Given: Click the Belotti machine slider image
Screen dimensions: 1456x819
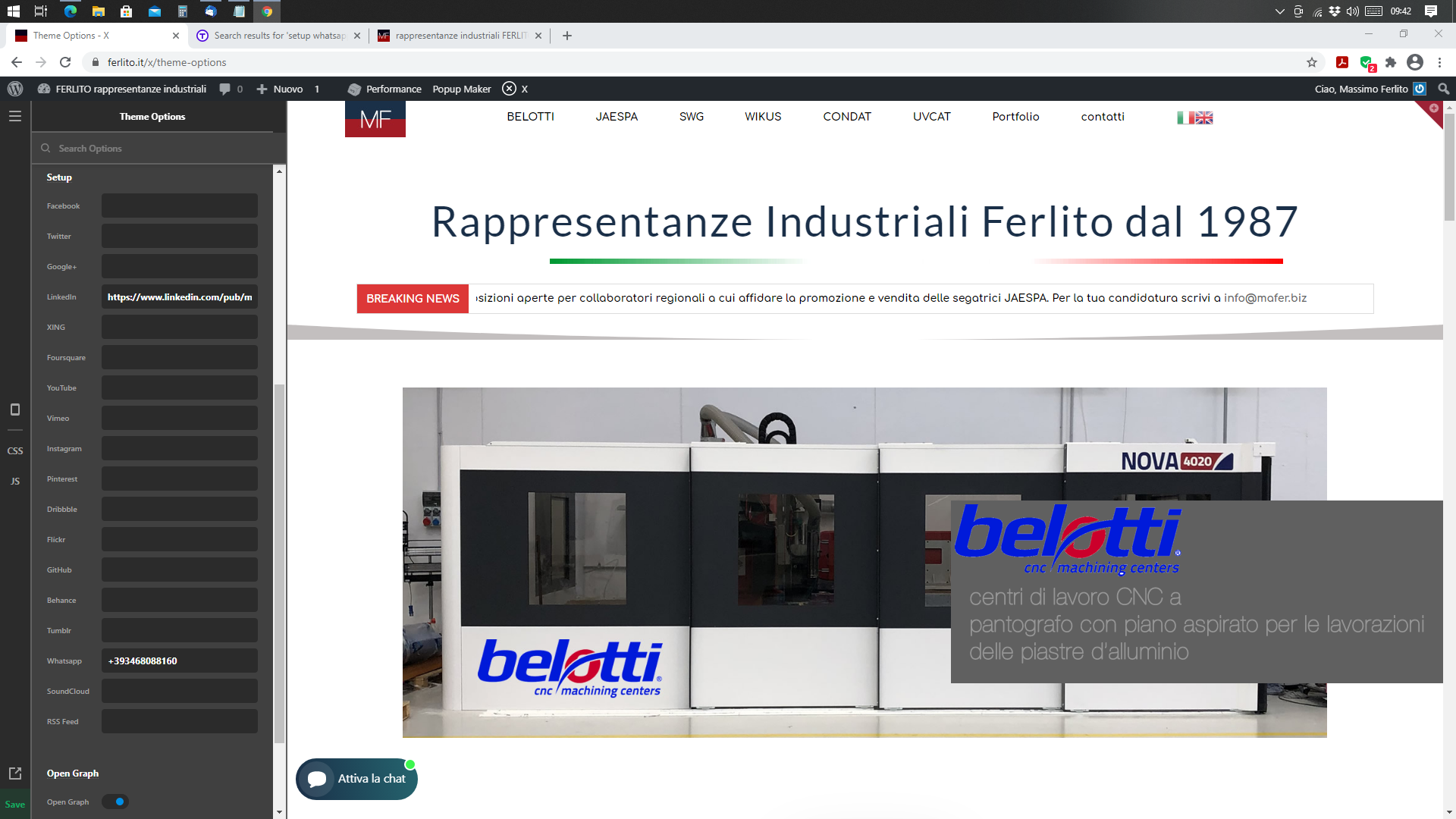Looking at the screenshot, I should [x=864, y=563].
